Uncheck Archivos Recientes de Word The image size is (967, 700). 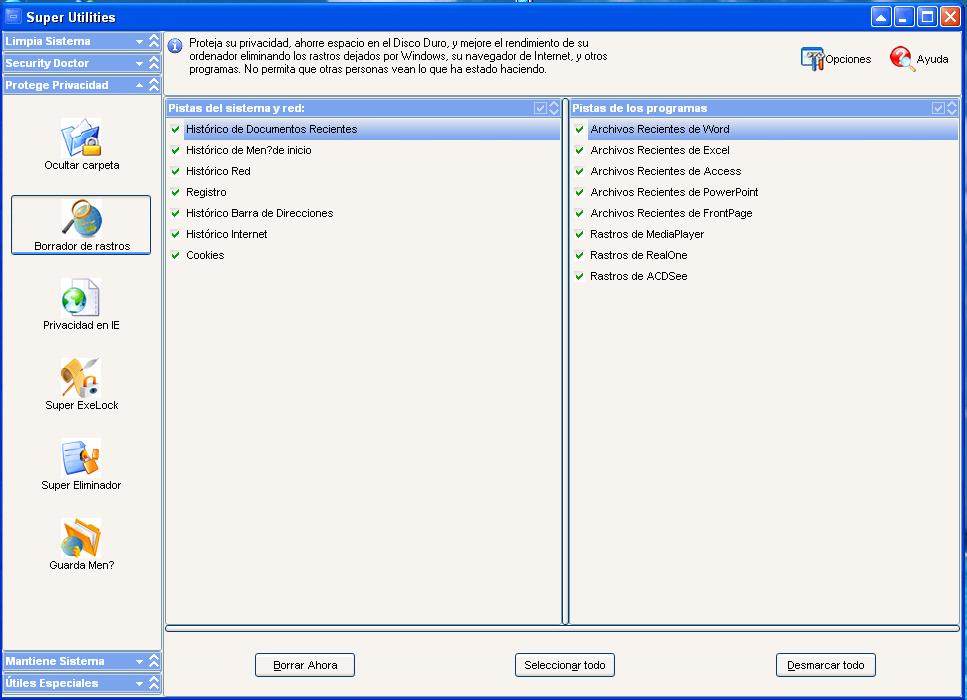(x=579, y=129)
